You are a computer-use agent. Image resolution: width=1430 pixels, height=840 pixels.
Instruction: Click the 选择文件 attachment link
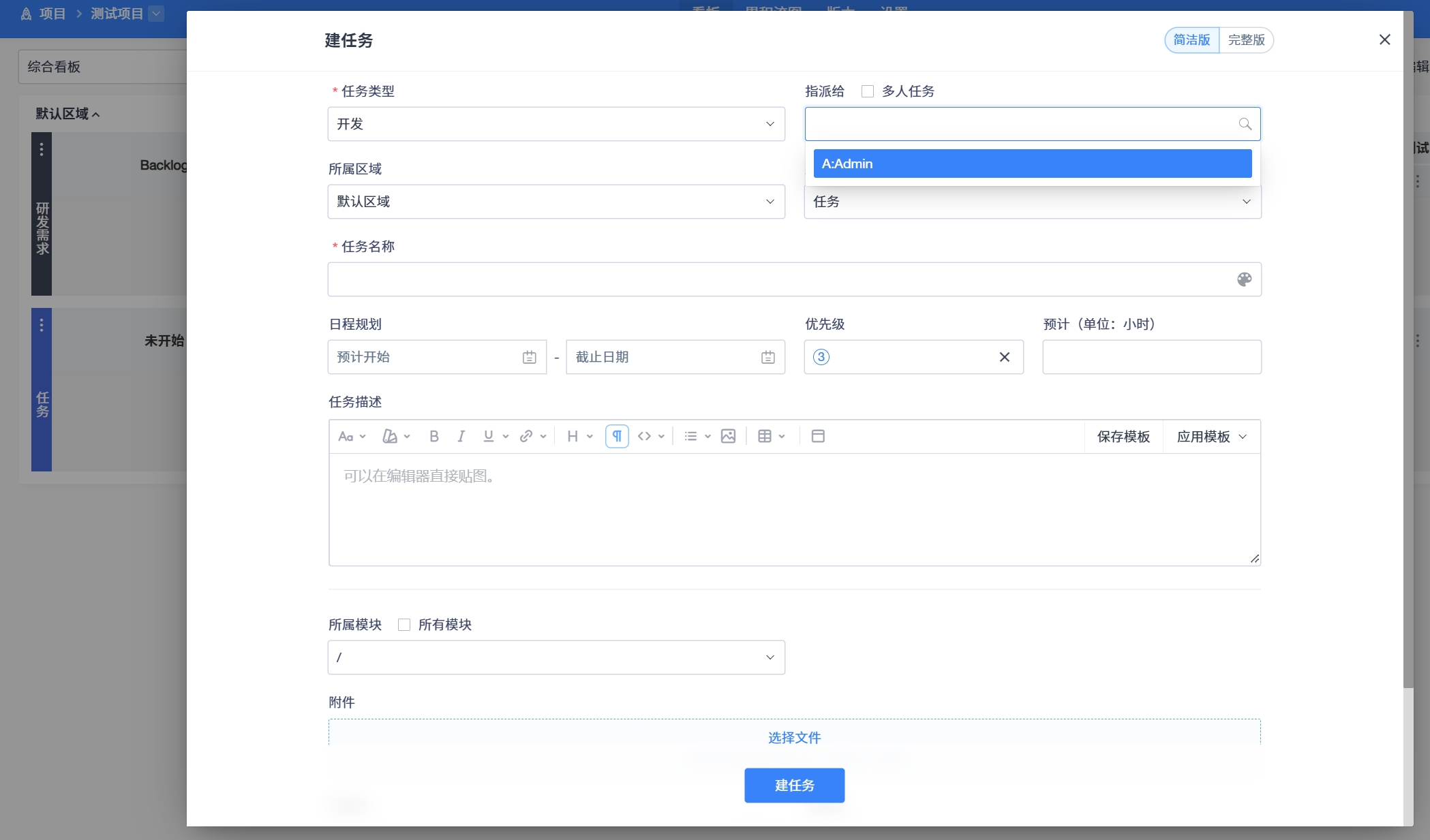coord(794,738)
